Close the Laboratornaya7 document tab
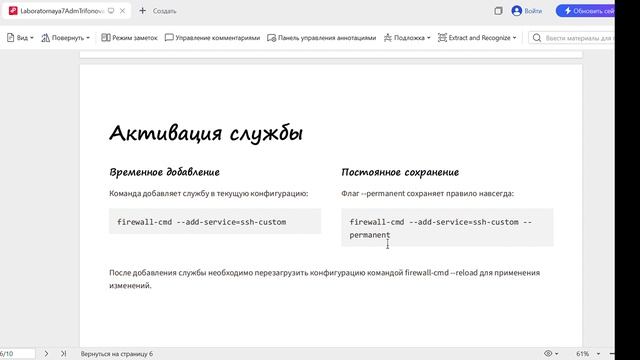The image size is (640, 360). pos(122,11)
